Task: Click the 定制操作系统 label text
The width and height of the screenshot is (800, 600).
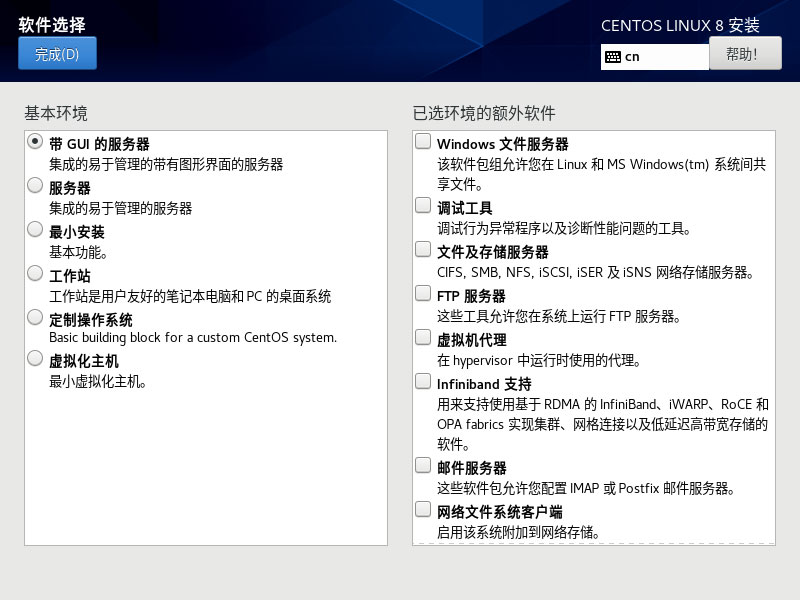Action: pyautogui.click(x=91, y=320)
